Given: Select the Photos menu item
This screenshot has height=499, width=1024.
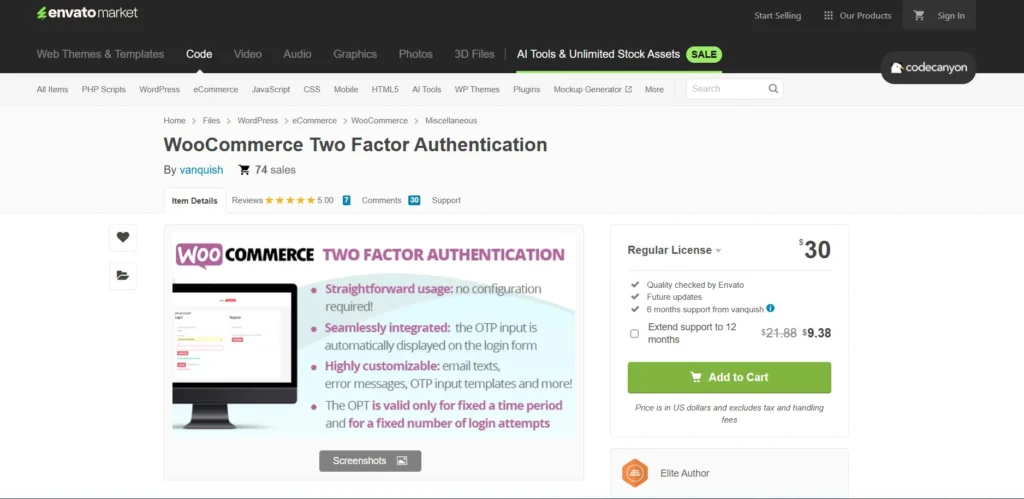Looking at the screenshot, I should click(416, 54).
